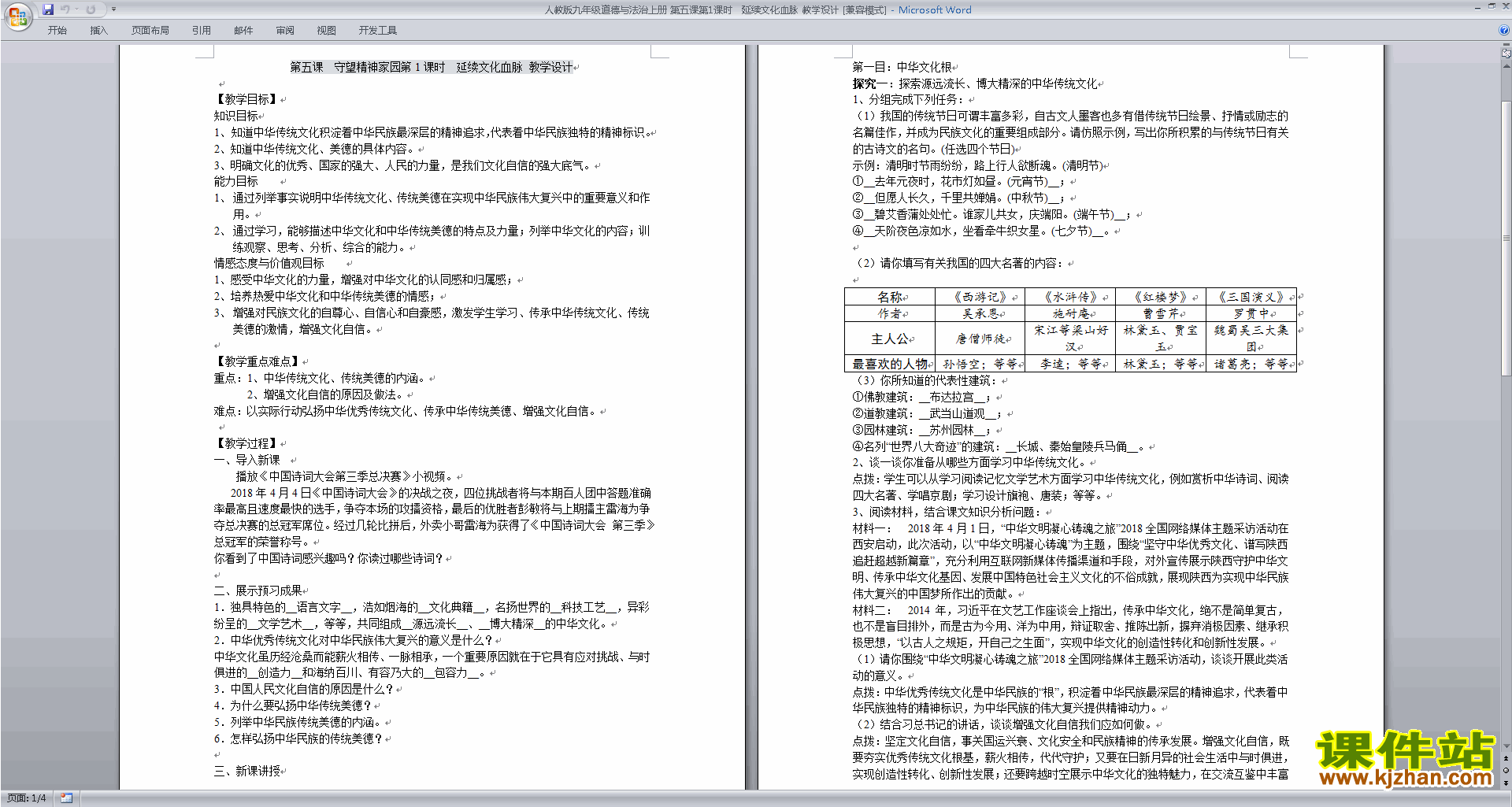Click table header cell 名称
The height and width of the screenshot is (807, 1512).
pos(890,298)
